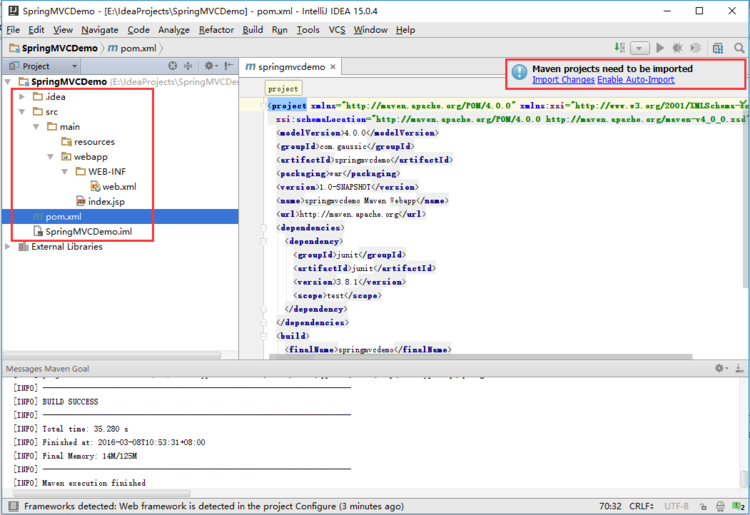Close the springmvcdemo editor tab

[x=333, y=67]
